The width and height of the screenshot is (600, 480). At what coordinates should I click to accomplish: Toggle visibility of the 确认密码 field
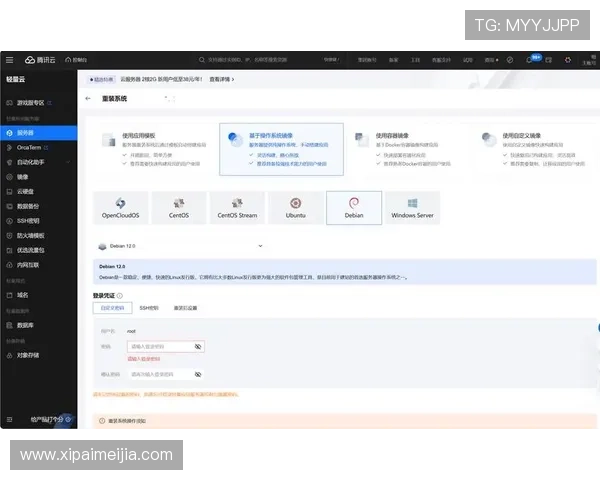click(x=198, y=374)
